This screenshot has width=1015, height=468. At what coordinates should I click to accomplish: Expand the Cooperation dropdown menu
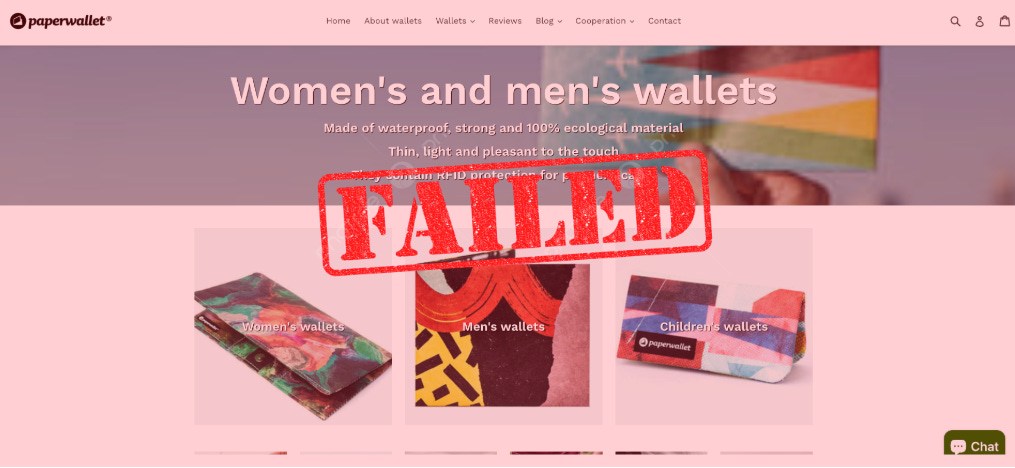point(605,21)
